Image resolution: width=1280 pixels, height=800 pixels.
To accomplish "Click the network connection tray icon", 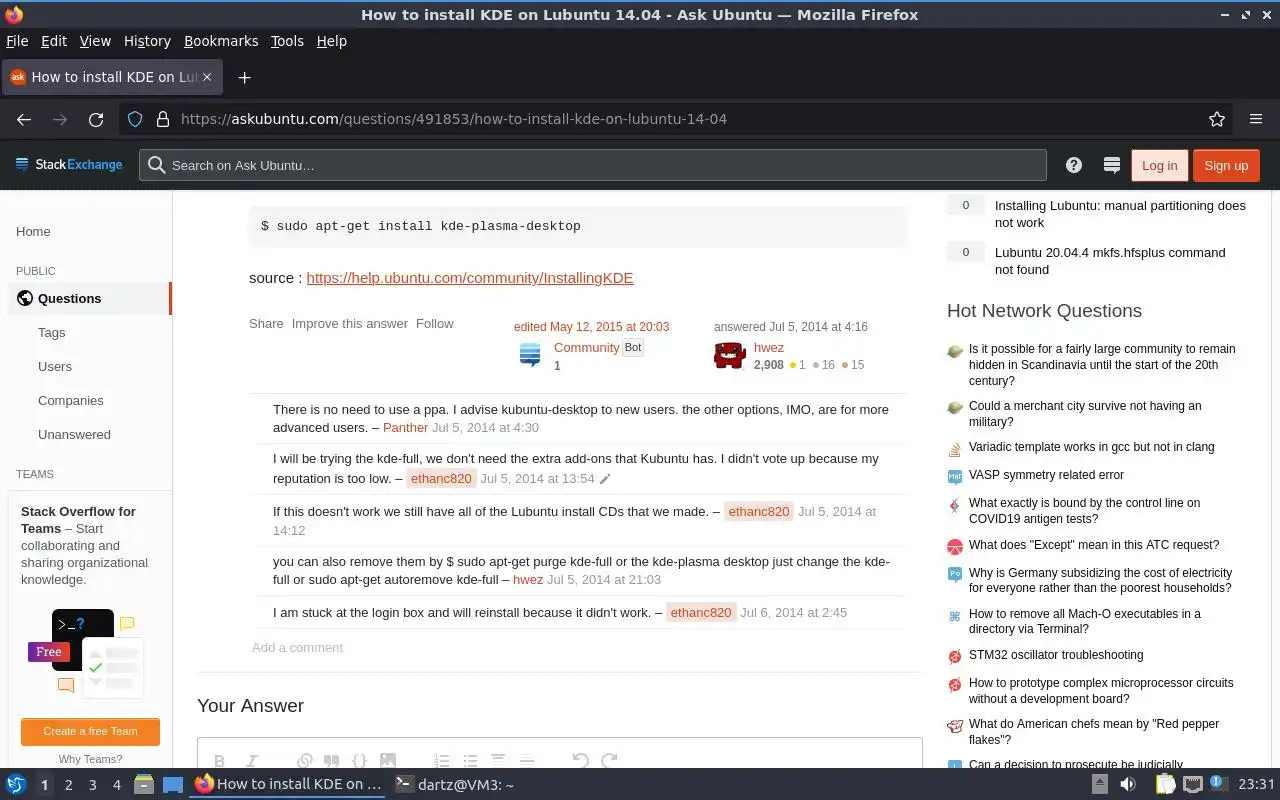I will pos(1193,785).
